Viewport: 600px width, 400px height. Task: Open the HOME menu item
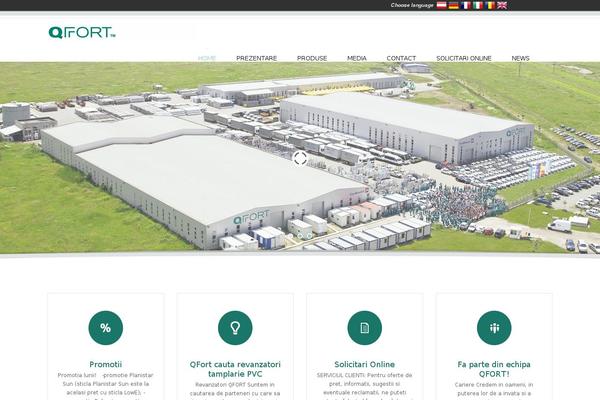coord(207,58)
